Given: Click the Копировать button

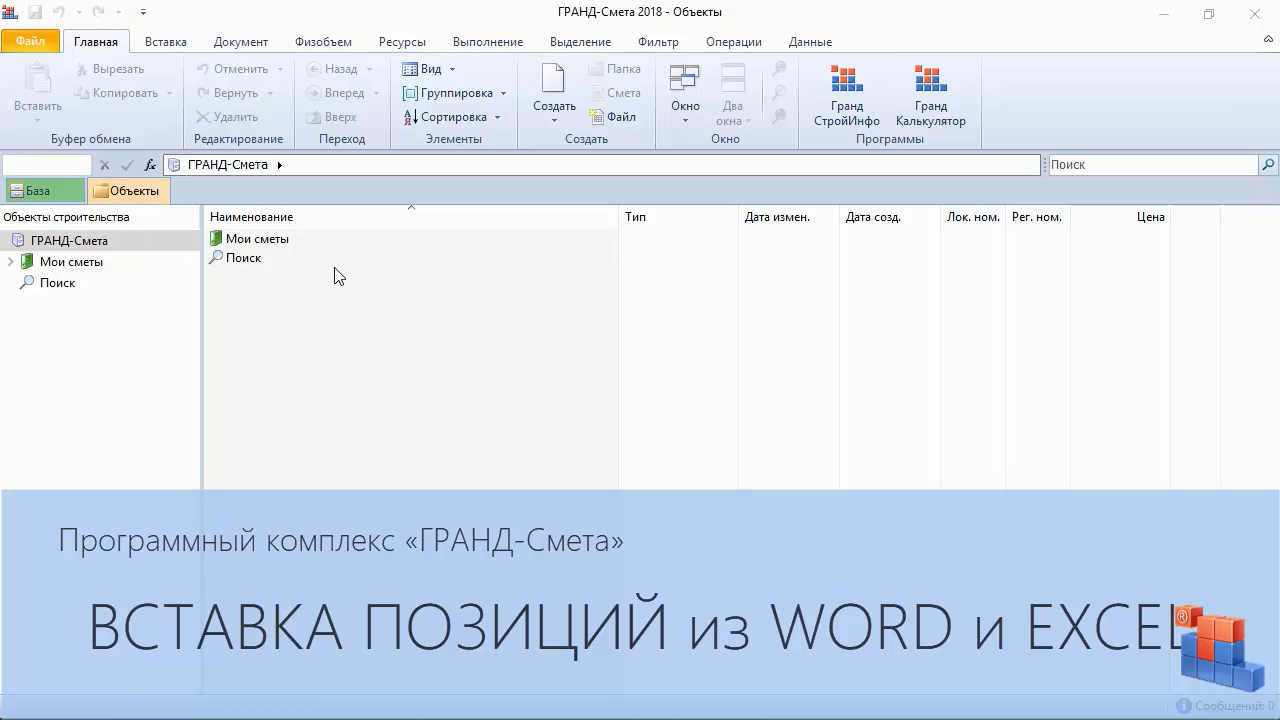Looking at the screenshot, I should [116, 93].
